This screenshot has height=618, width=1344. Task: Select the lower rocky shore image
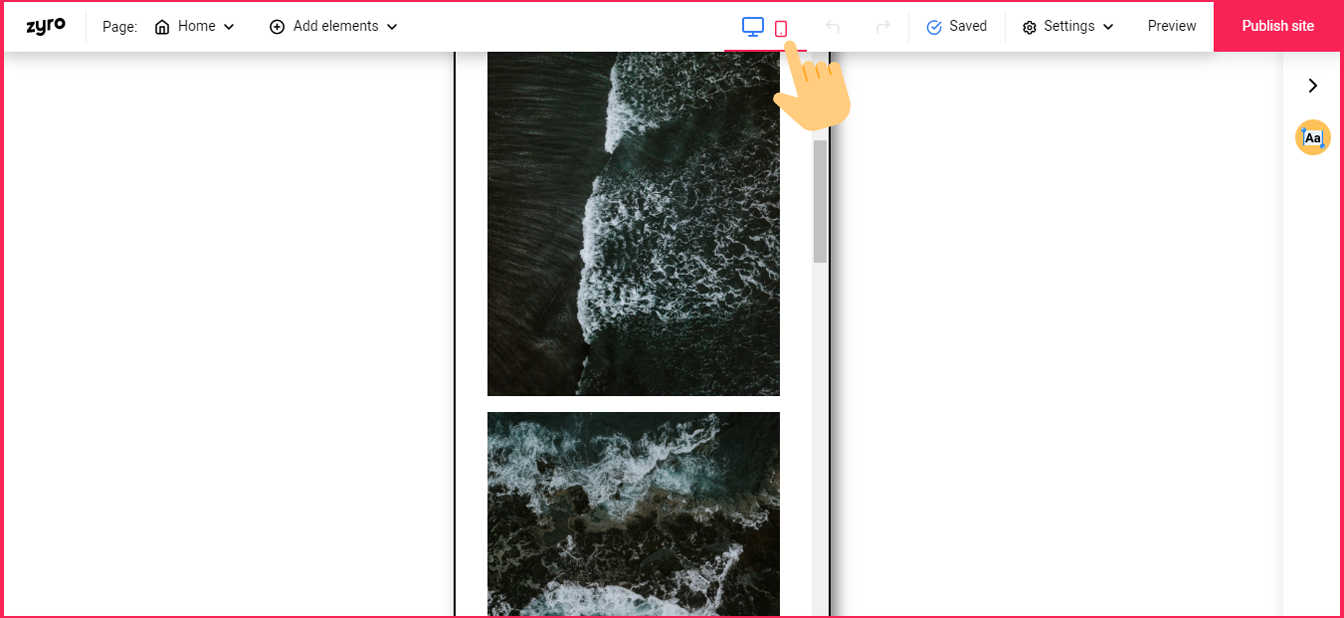(633, 514)
